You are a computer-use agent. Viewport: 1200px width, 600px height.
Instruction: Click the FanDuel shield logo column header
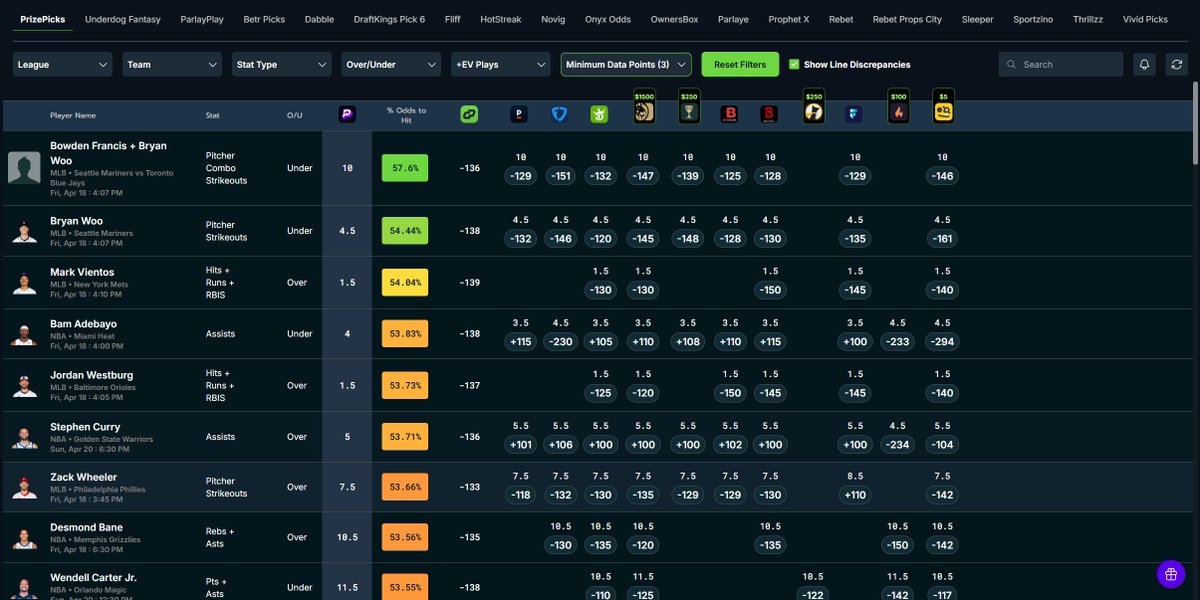point(559,115)
